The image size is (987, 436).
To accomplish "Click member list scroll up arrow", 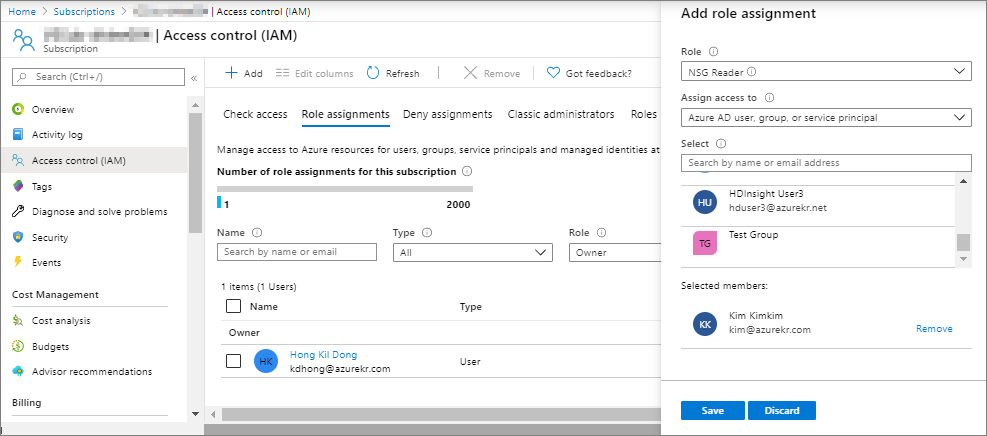I will click(x=963, y=181).
